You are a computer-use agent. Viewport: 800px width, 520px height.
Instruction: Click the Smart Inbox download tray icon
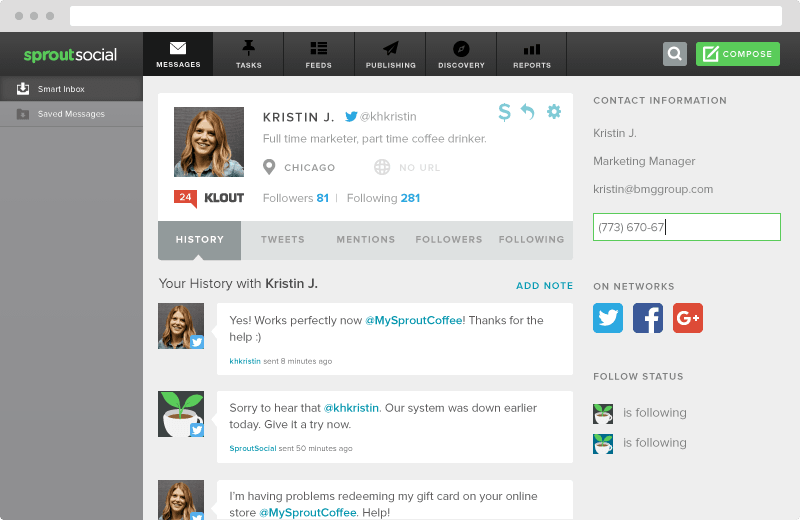[23, 89]
